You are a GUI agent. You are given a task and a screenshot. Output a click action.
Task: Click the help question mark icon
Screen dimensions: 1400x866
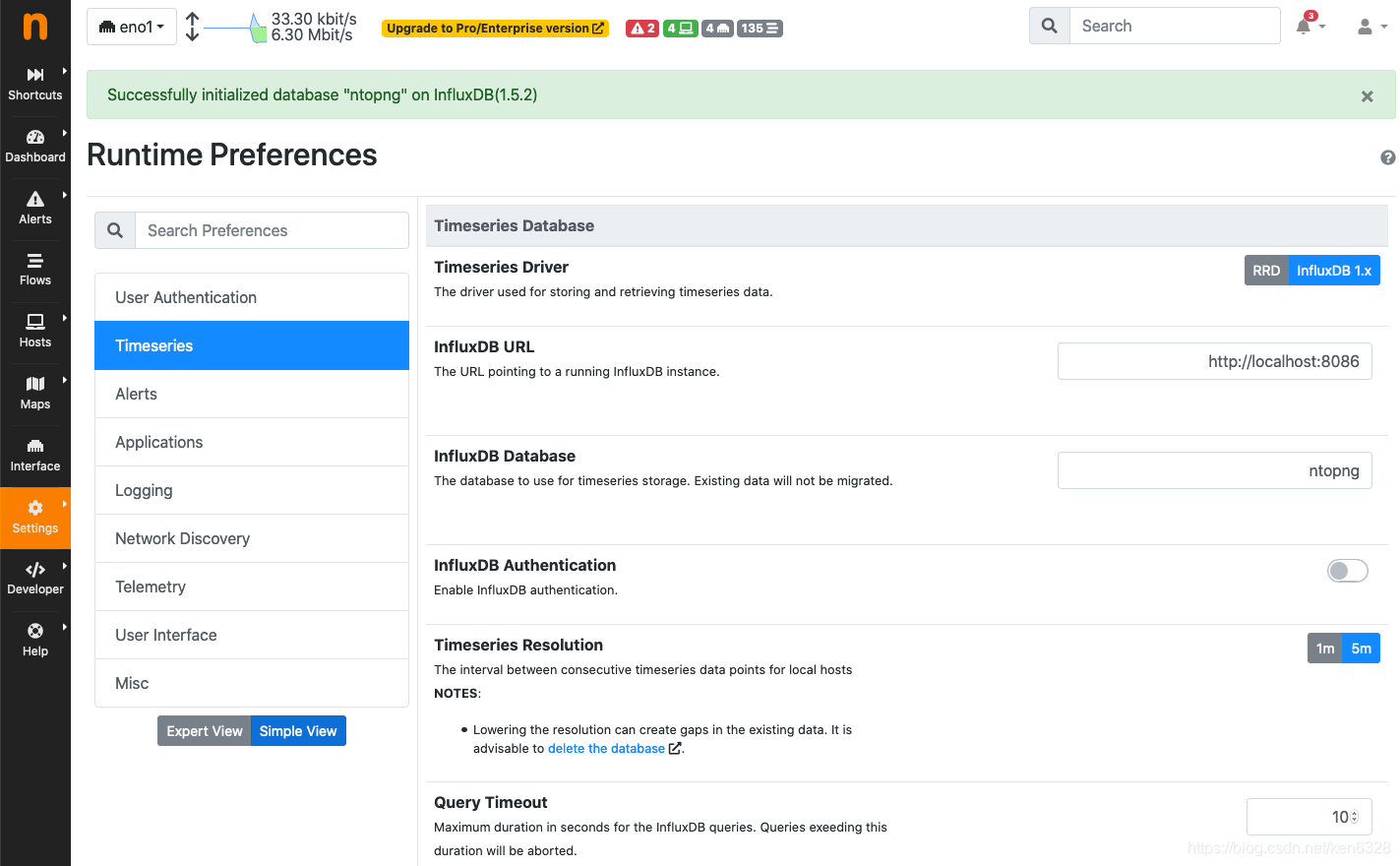click(x=1387, y=157)
